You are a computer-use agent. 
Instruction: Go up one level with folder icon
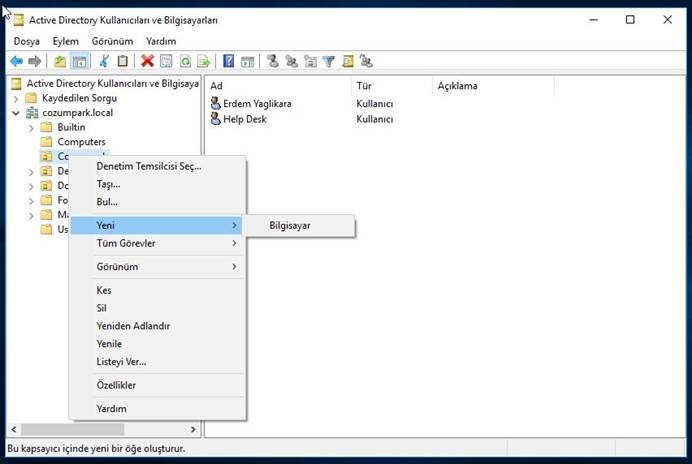click(60, 61)
